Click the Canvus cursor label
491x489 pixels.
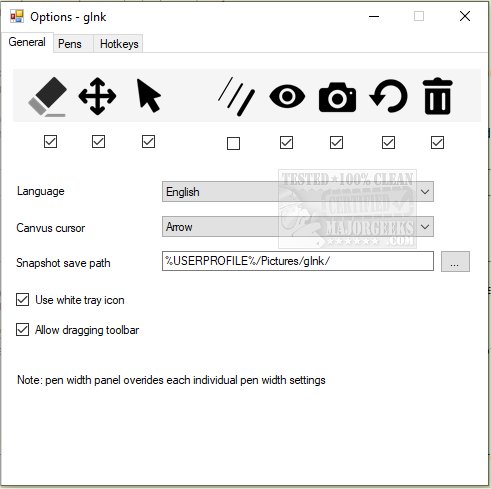click(x=51, y=228)
